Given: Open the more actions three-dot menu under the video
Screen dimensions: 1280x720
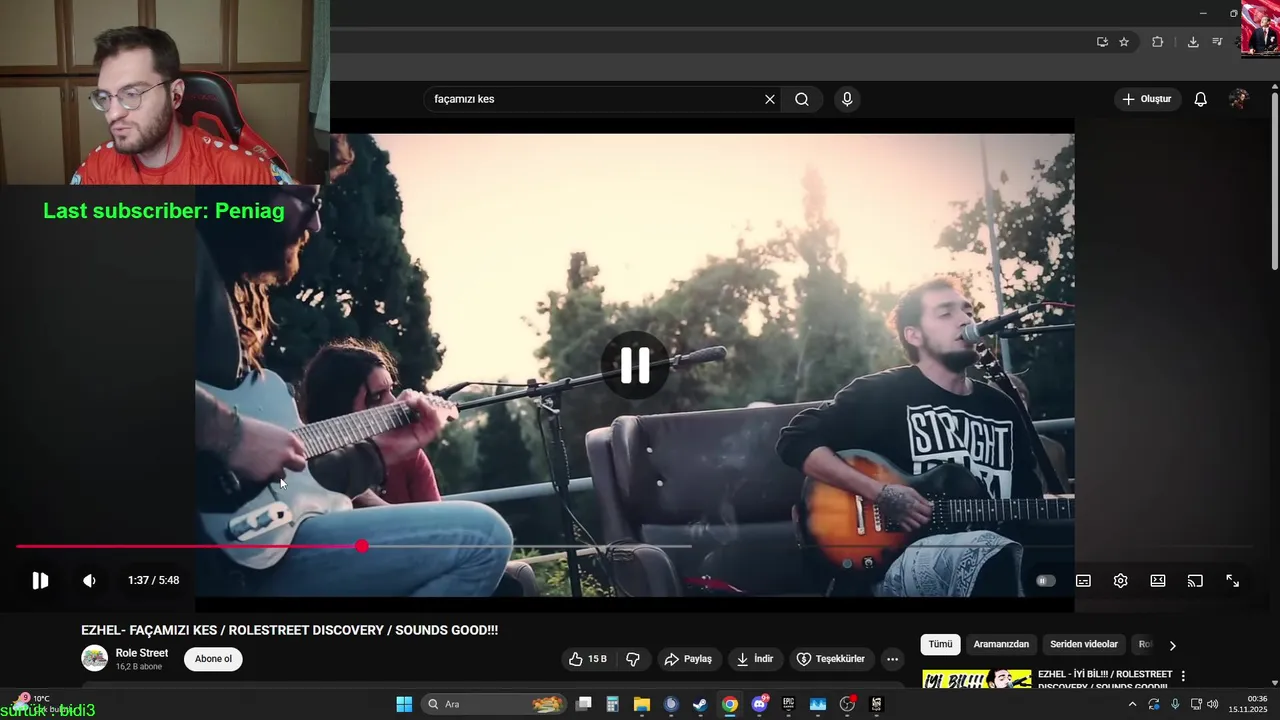Looking at the screenshot, I should [892, 659].
